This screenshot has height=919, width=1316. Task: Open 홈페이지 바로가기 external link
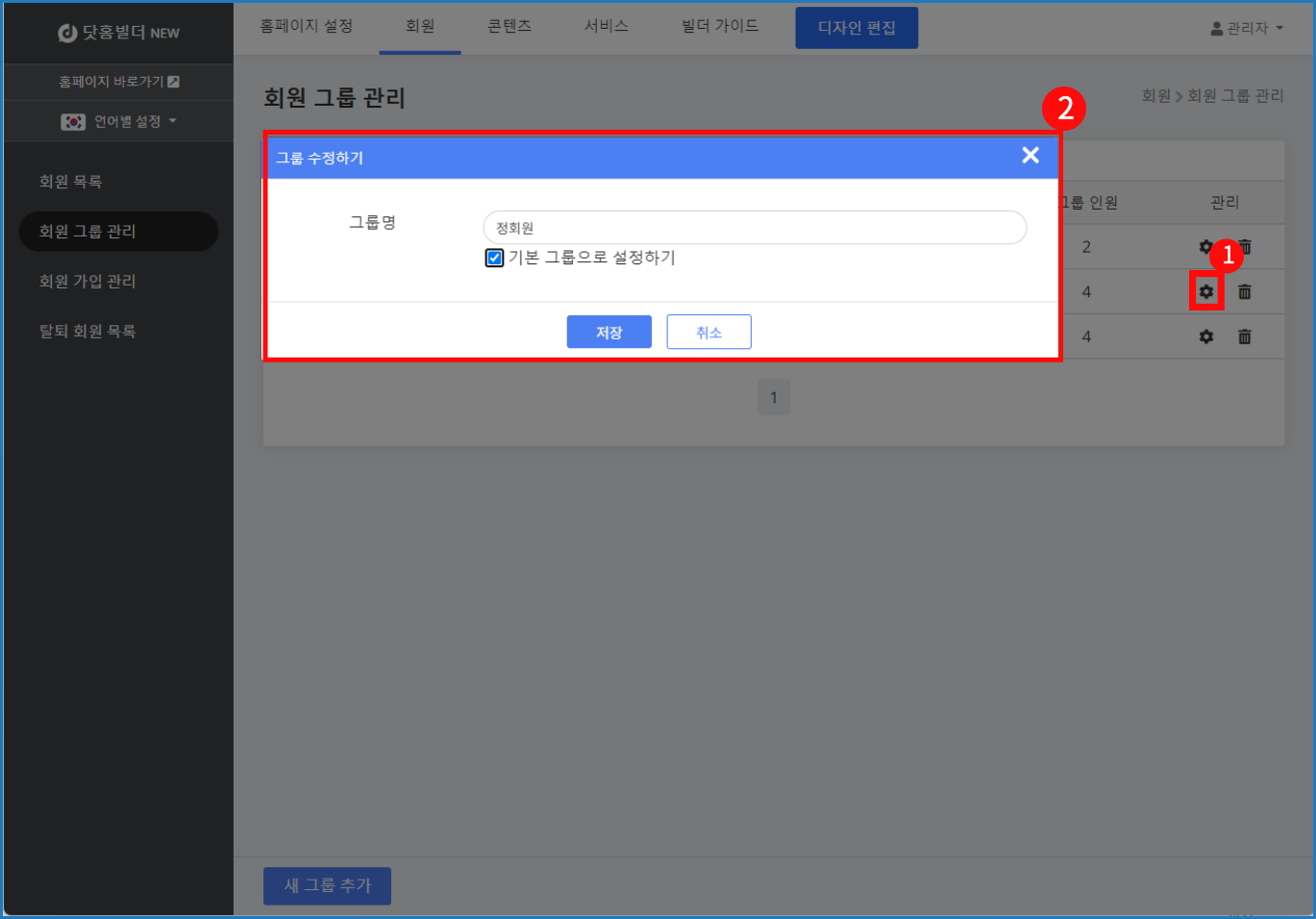tap(118, 82)
